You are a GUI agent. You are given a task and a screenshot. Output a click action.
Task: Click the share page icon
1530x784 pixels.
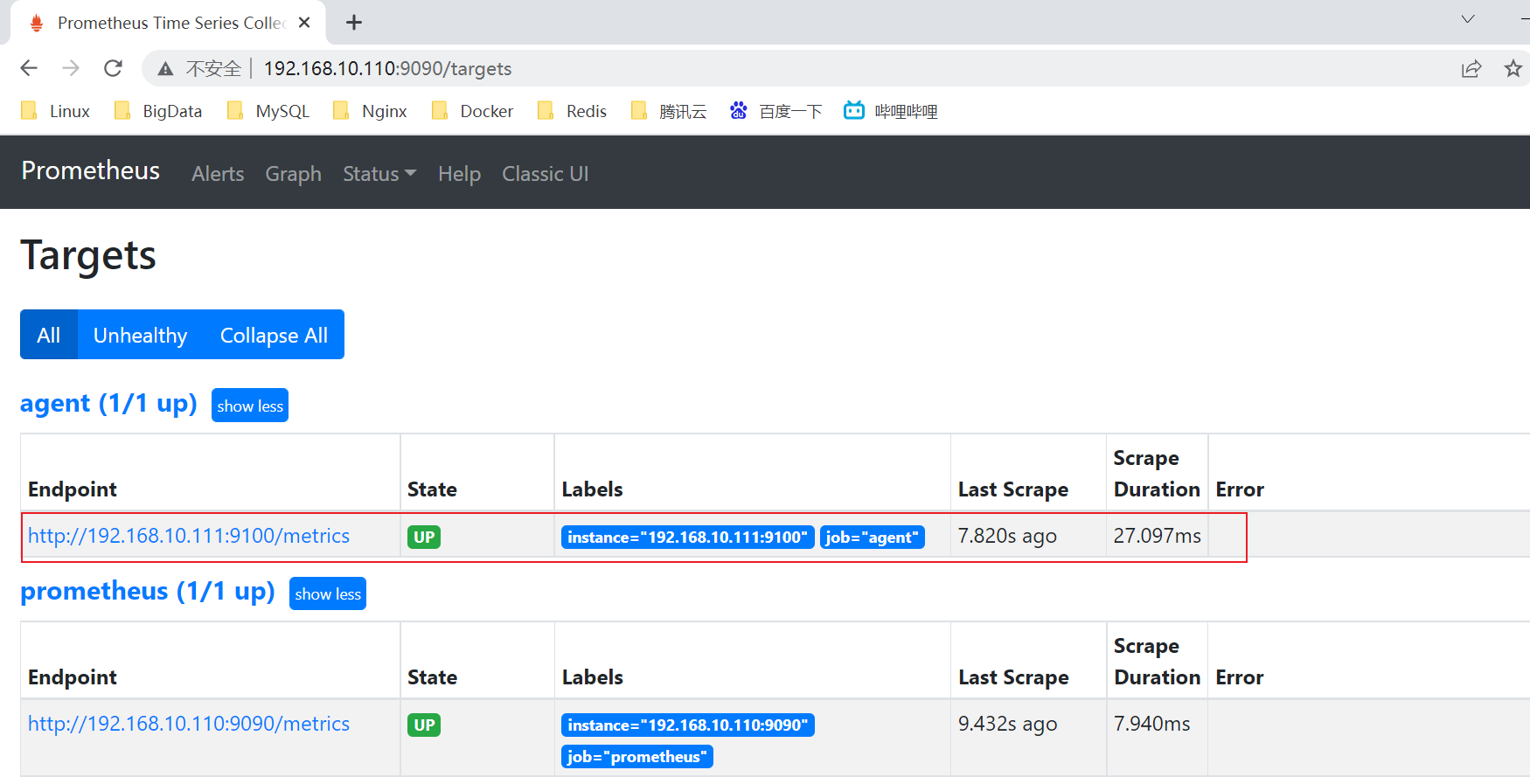click(1471, 68)
